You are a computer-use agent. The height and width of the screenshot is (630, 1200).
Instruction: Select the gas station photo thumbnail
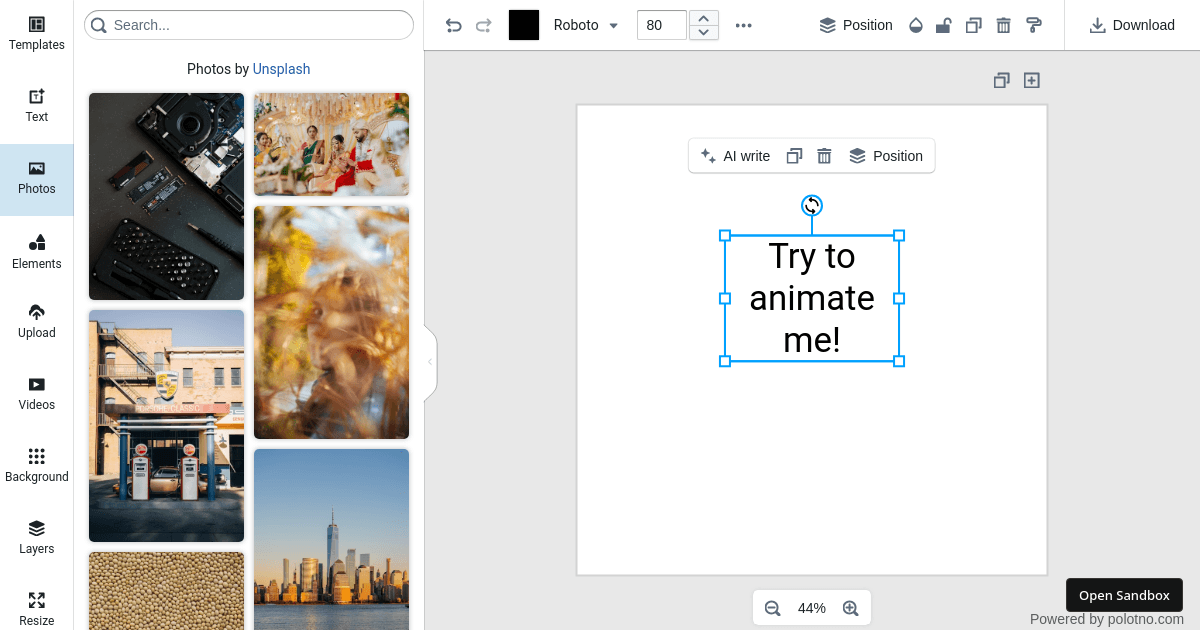pyautogui.click(x=166, y=426)
